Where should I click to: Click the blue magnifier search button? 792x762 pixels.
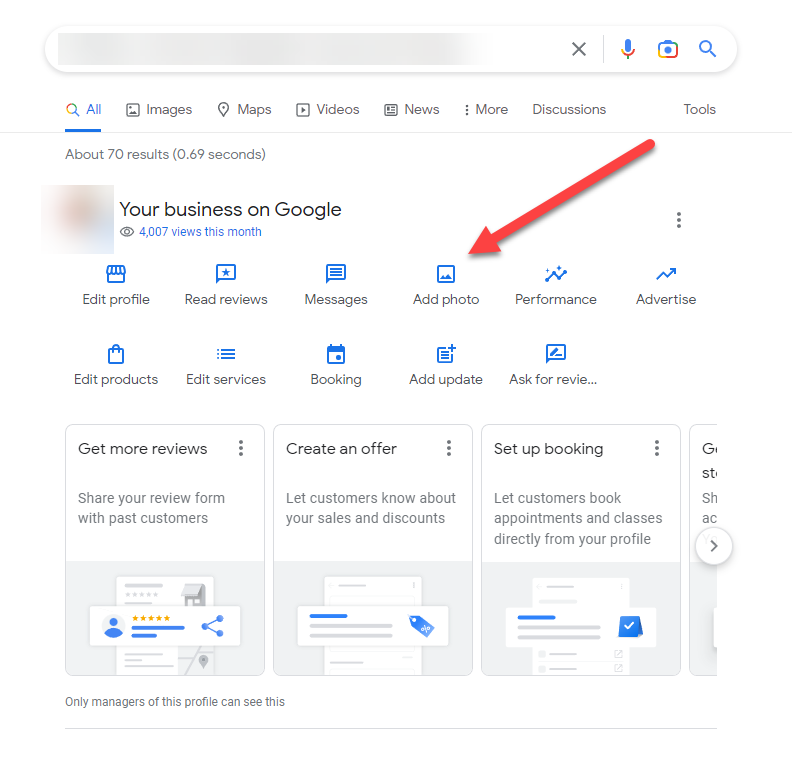[707, 49]
